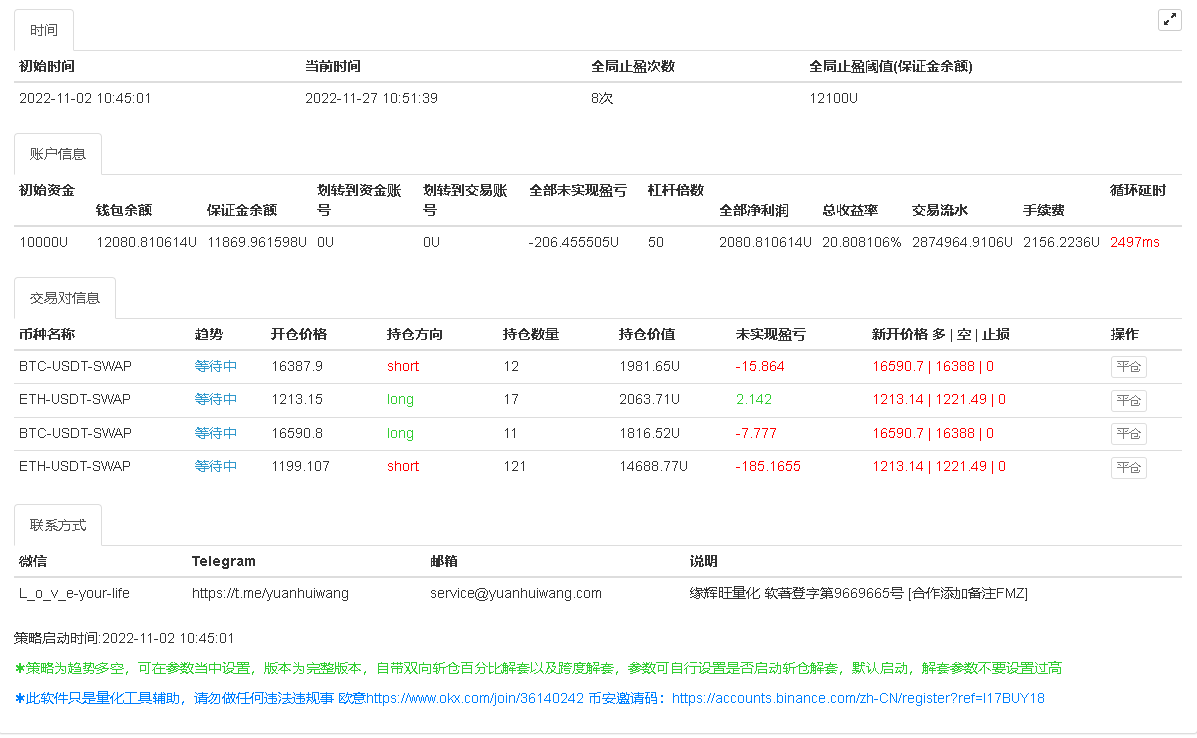Image resolution: width=1197 pixels, height=738 pixels.
Task: Open the OKX join invitation link
Action: point(475,699)
